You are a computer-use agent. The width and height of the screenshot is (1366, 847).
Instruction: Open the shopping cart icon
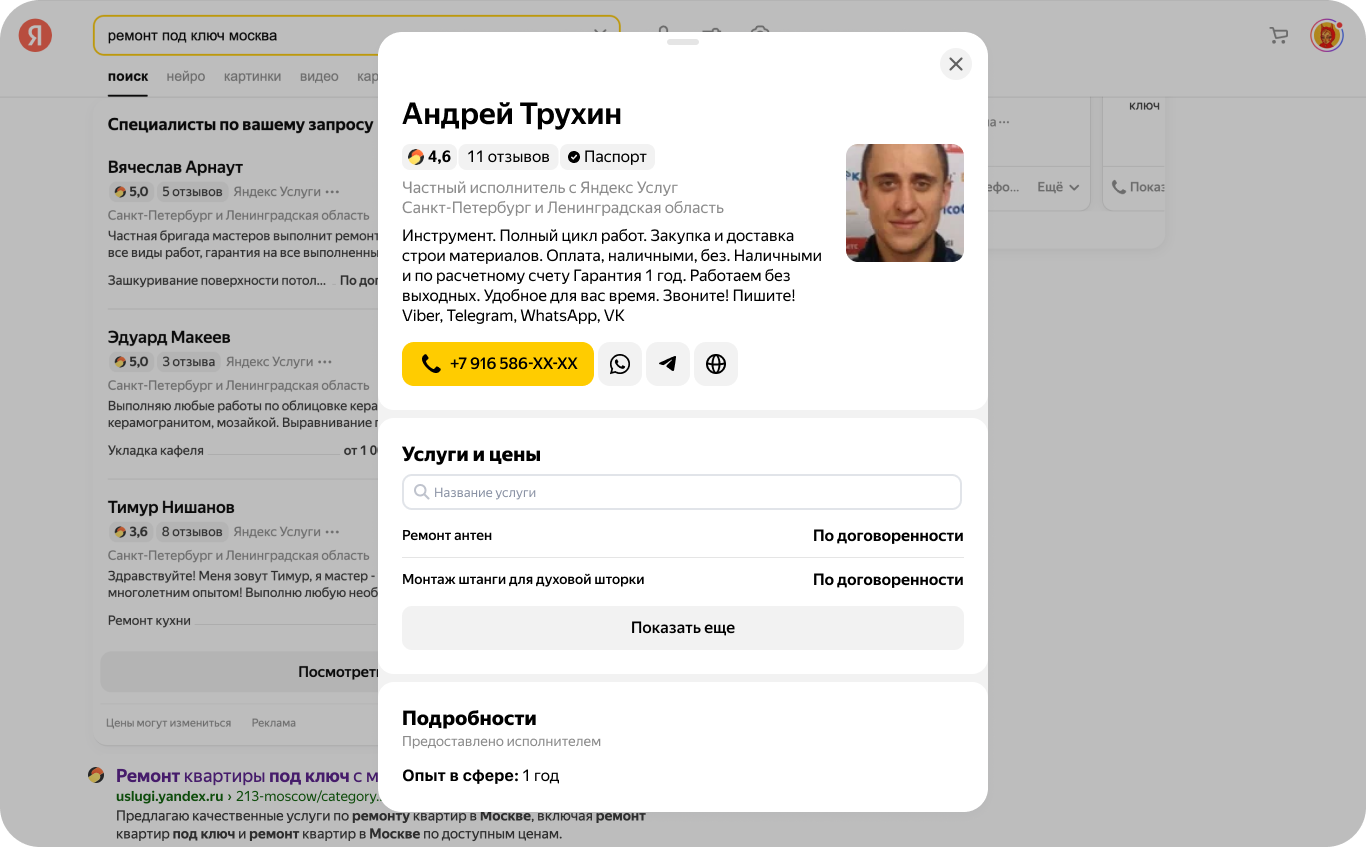[x=1279, y=36]
